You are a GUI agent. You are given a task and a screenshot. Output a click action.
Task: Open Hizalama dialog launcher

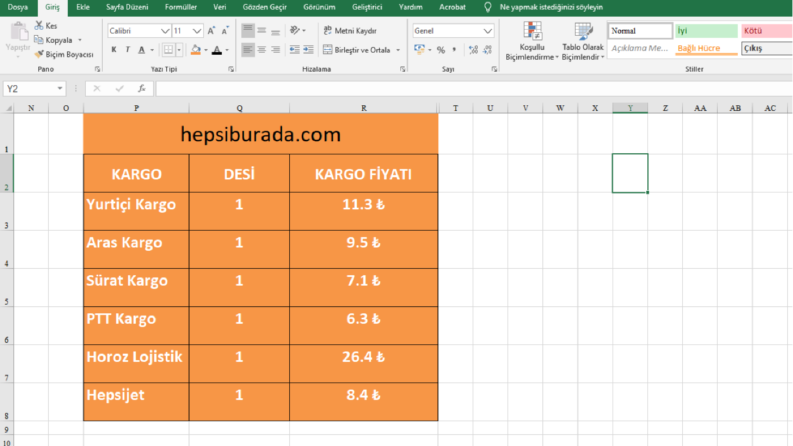[x=403, y=69]
